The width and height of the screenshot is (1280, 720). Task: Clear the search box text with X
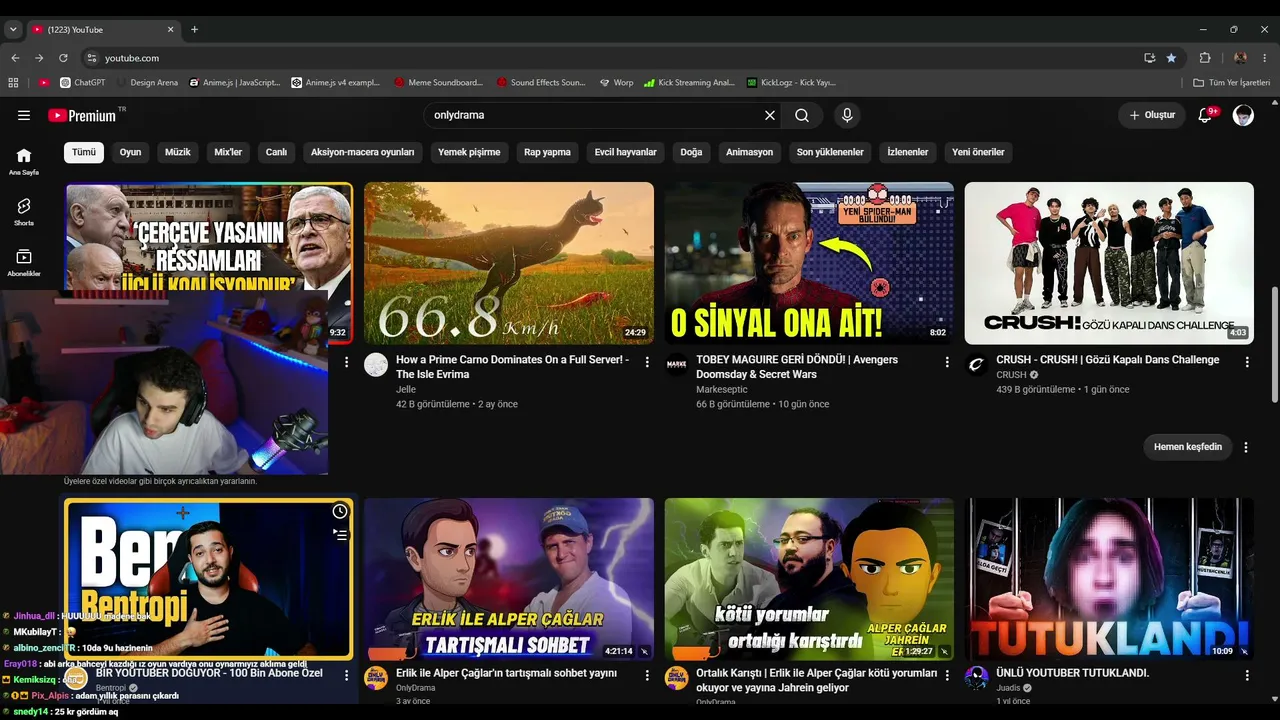point(770,115)
